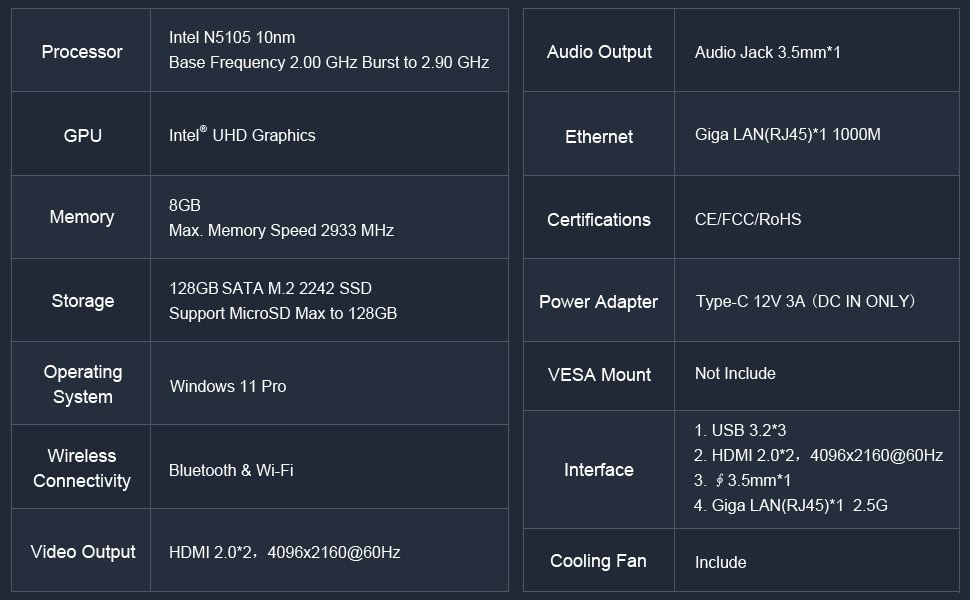Click the CE/FCC/RoHS value text
The width and height of the screenshot is (970, 600).
pos(748,219)
